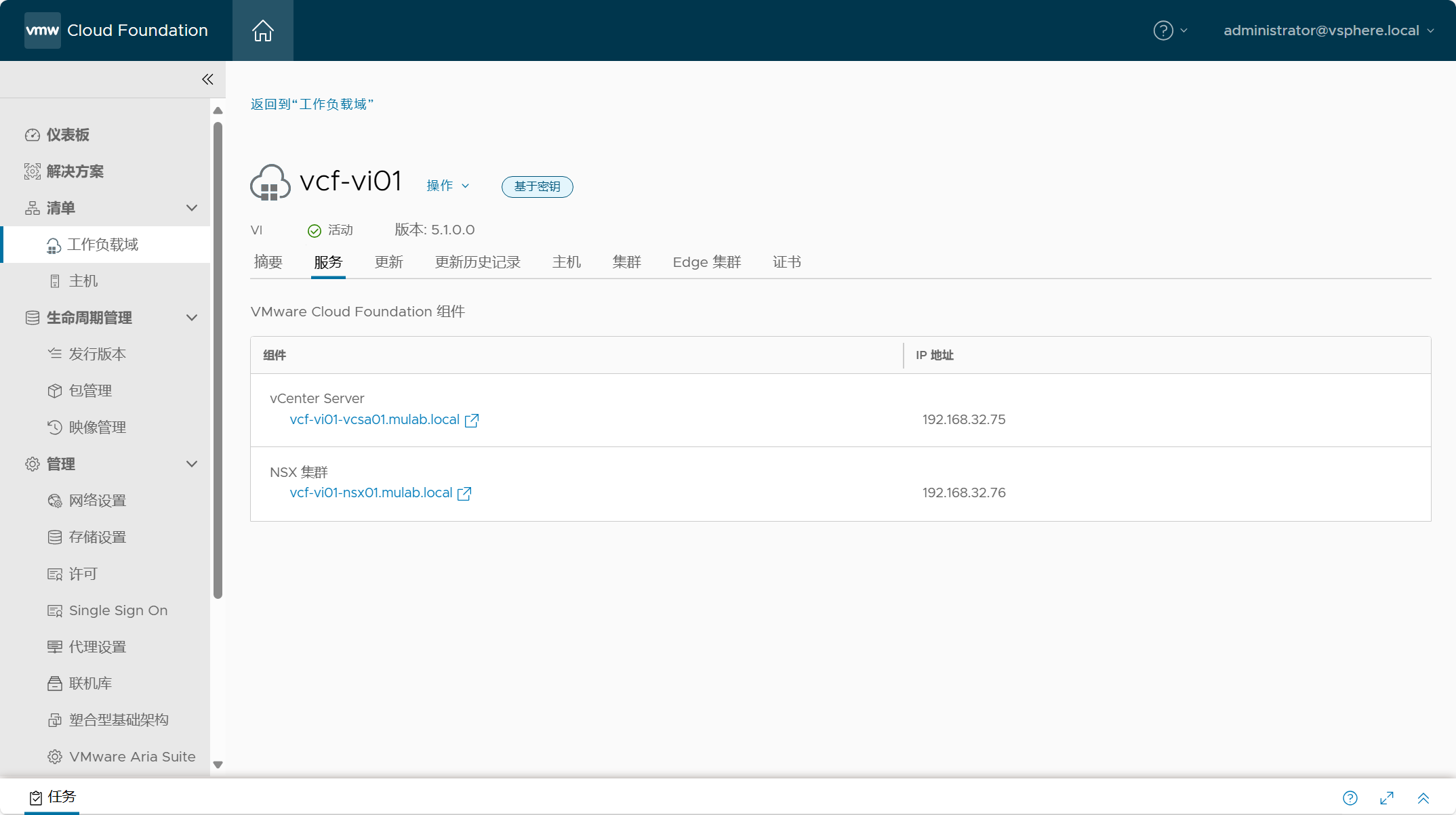
Task: Click the help icon in the bottom task bar
Action: point(1350,798)
